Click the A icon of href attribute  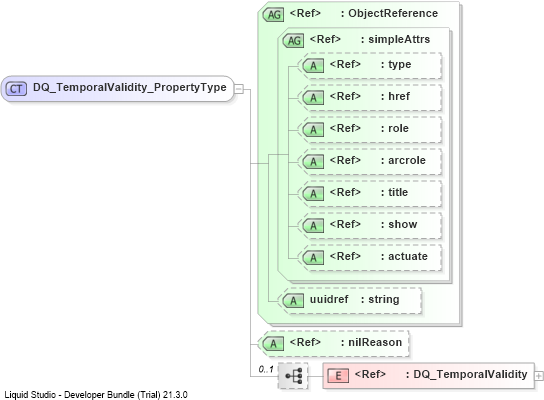(313, 97)
